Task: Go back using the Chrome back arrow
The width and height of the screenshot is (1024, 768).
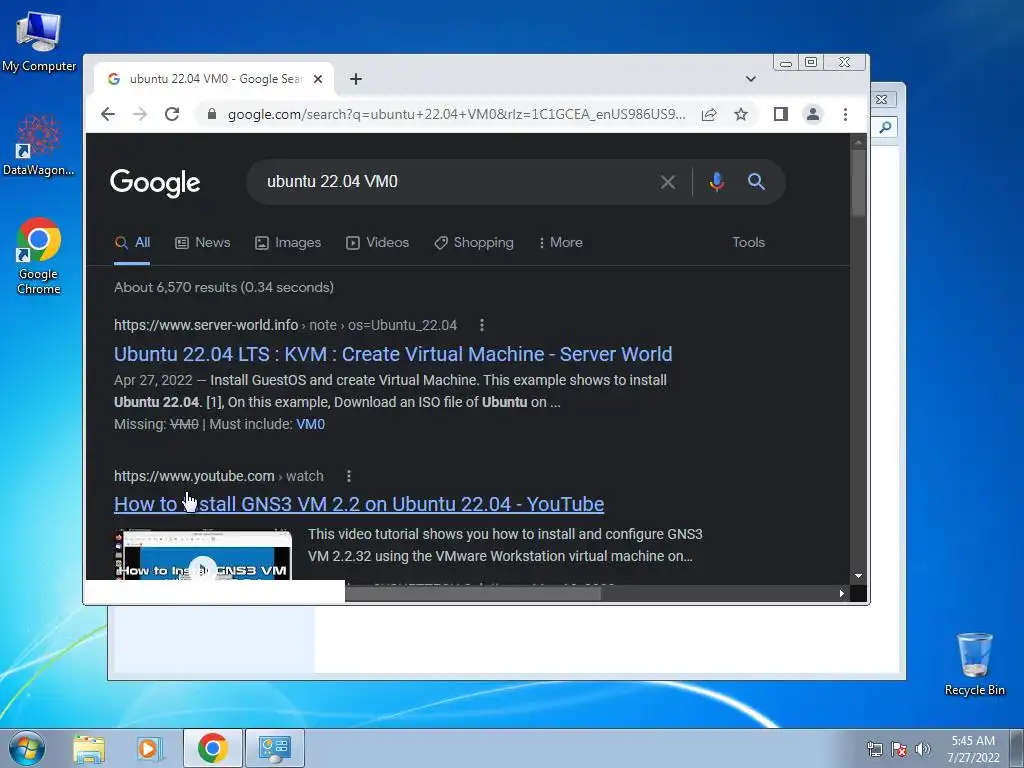Action: coord(108,114)
